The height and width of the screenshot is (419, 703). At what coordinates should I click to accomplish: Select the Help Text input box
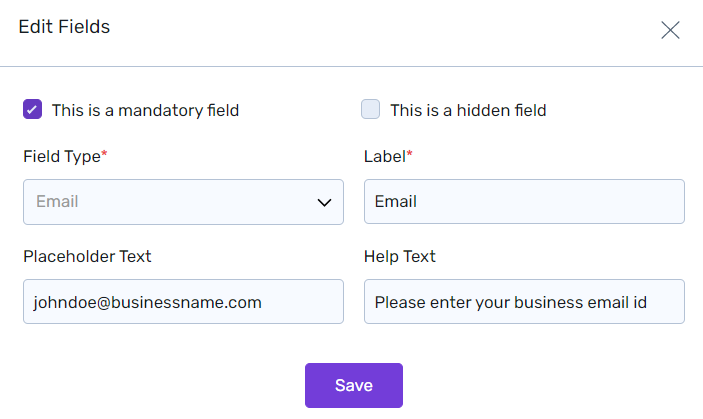click(524, 302)
